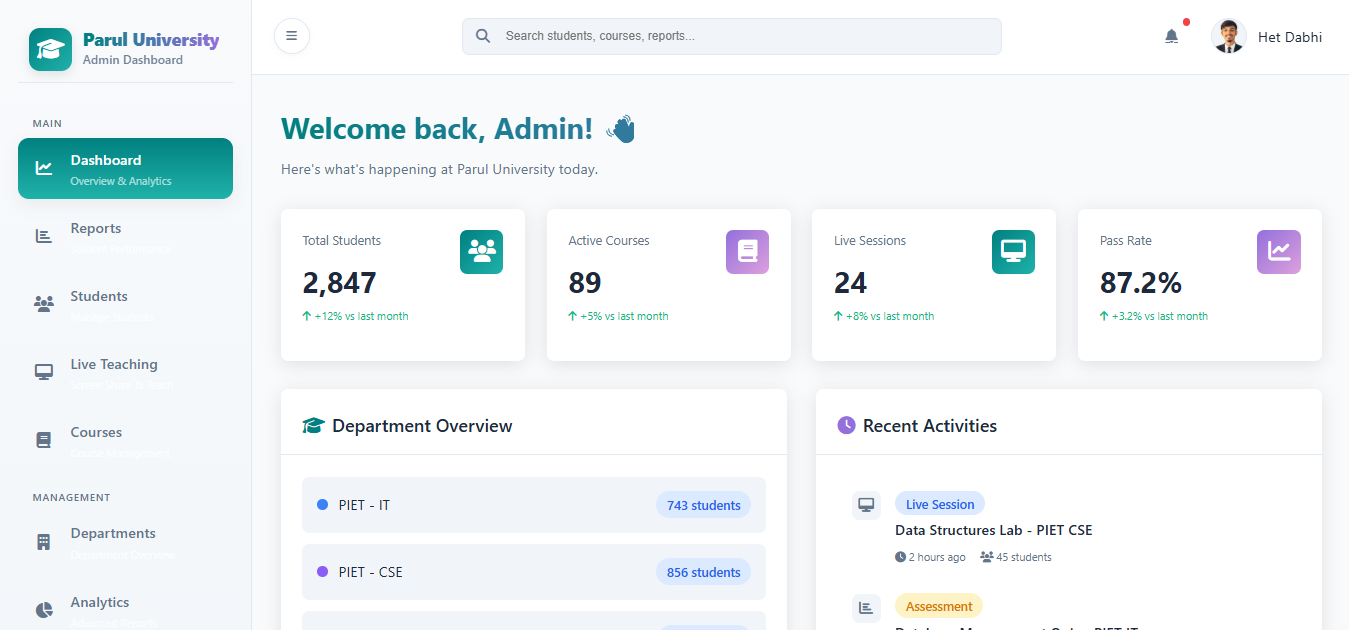Select the PIET - IT department row

(x=533, y=505)
